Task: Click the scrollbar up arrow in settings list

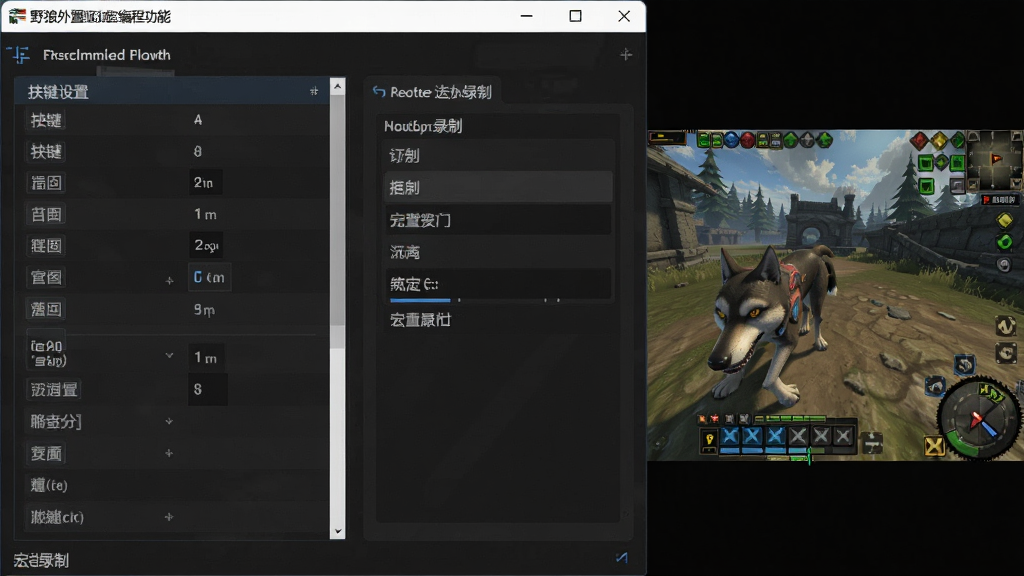Action: click(338, 86)
